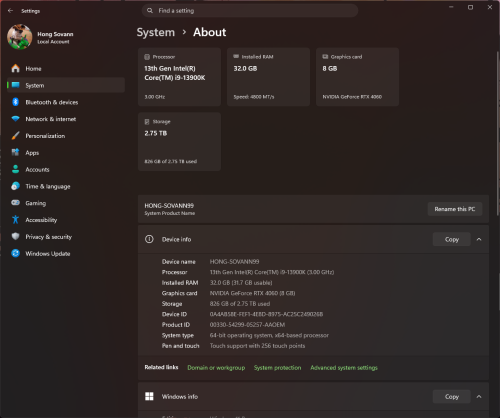
Task: Click the Privacy & security shield icon
Action: click(x=15, y=236)
